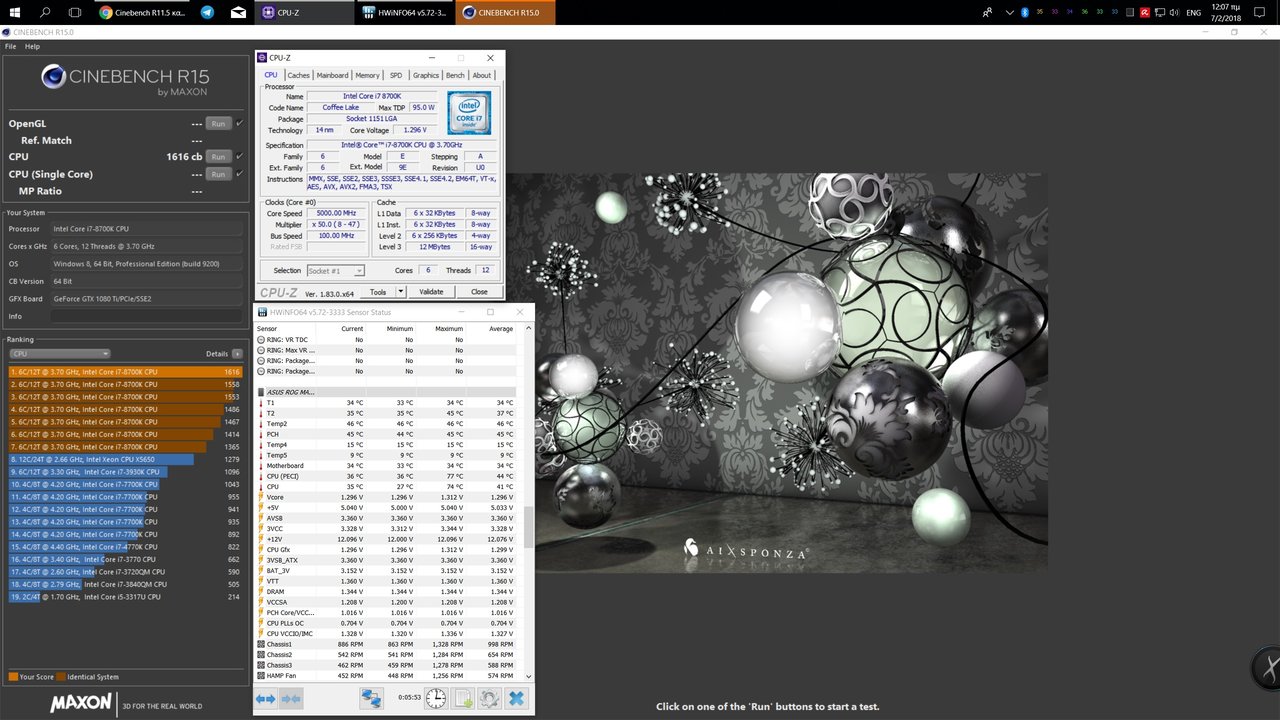Image resolution: width=1280 pixels, height=720 pixels.
Task: Click Cinebench Info input field
Action: tap(145, 316)
